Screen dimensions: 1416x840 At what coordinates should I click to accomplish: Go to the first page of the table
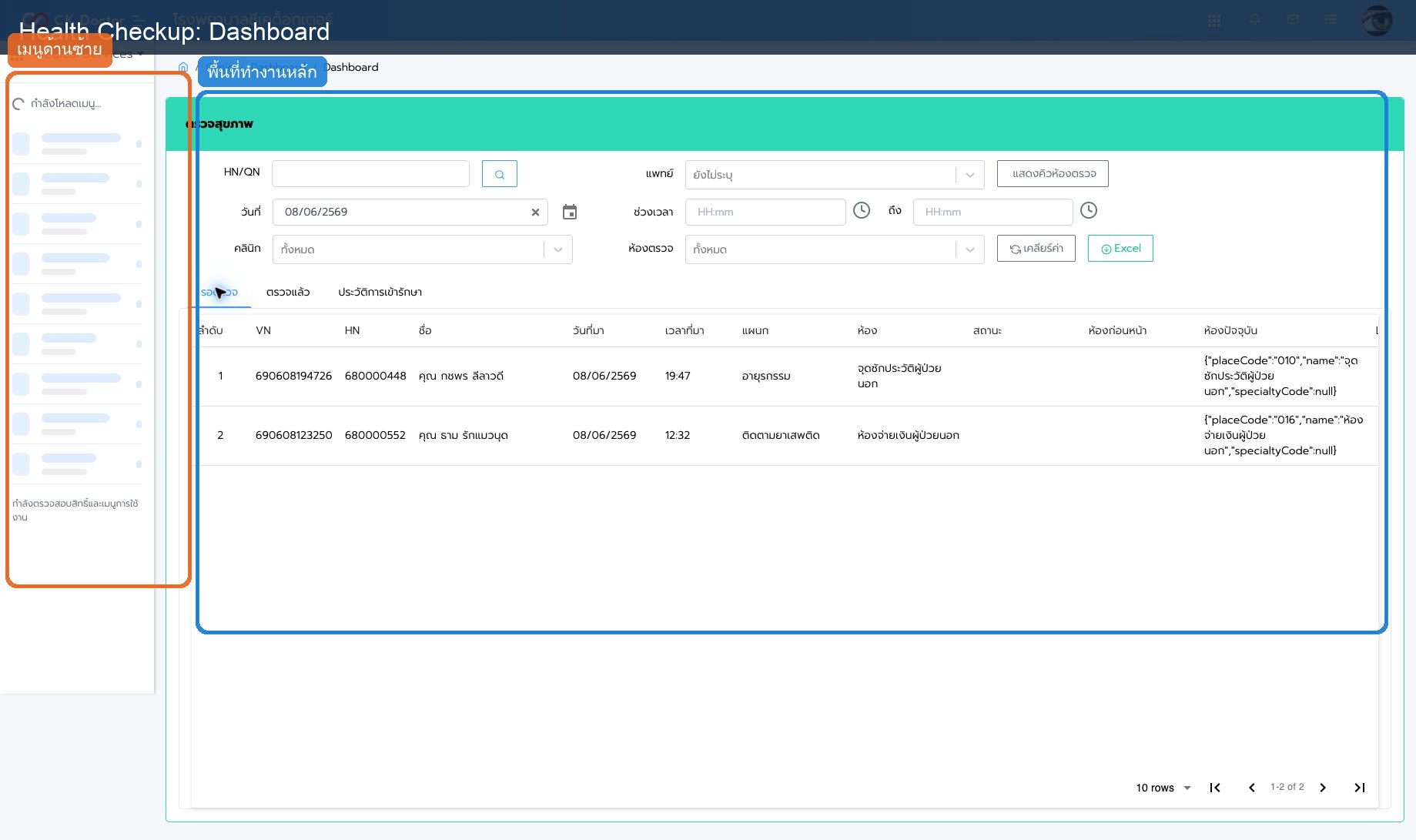click(x=1215, y=788)
